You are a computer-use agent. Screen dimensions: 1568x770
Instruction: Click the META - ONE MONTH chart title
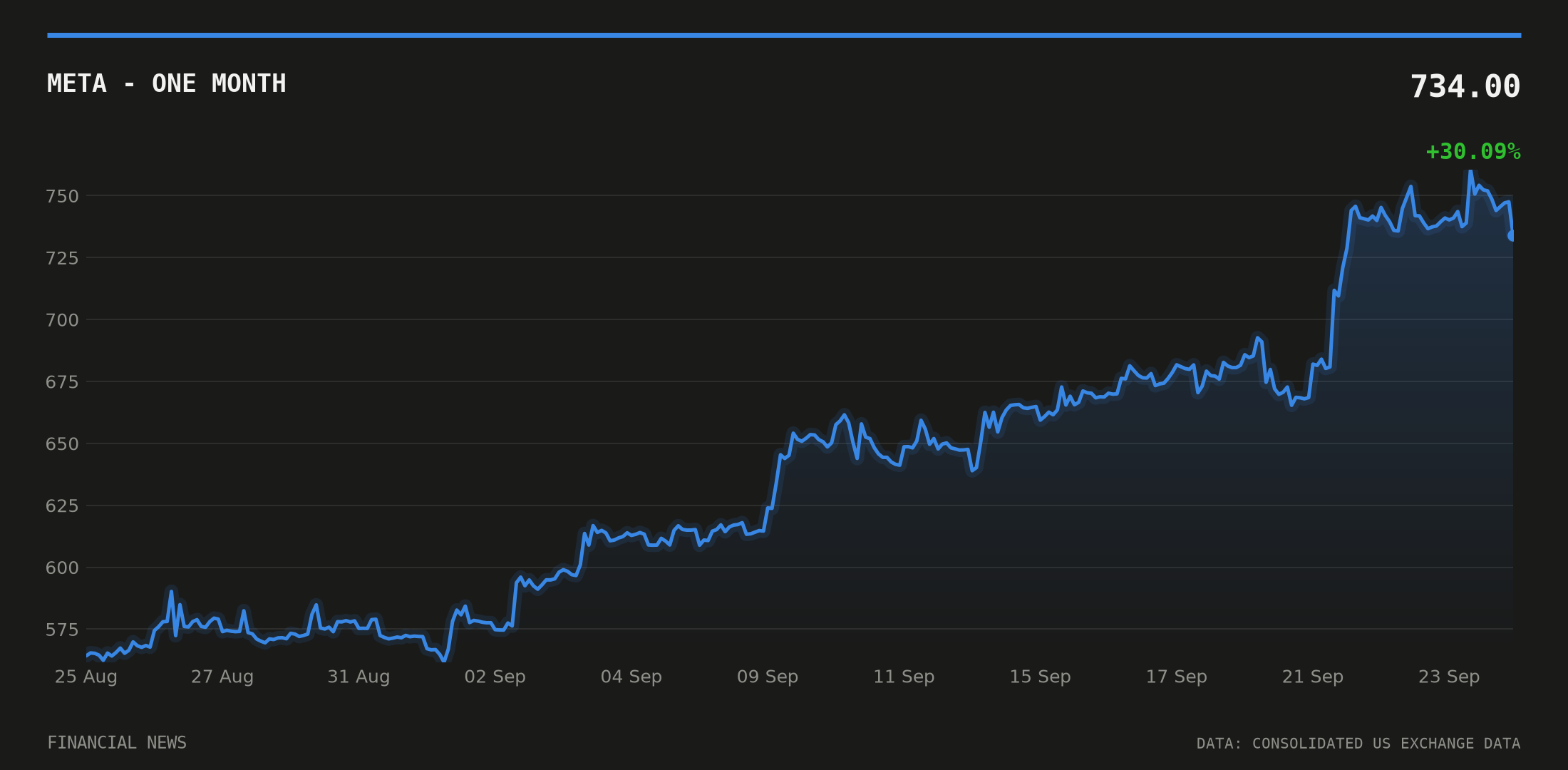pyautogui.click(x=167, y=84)
